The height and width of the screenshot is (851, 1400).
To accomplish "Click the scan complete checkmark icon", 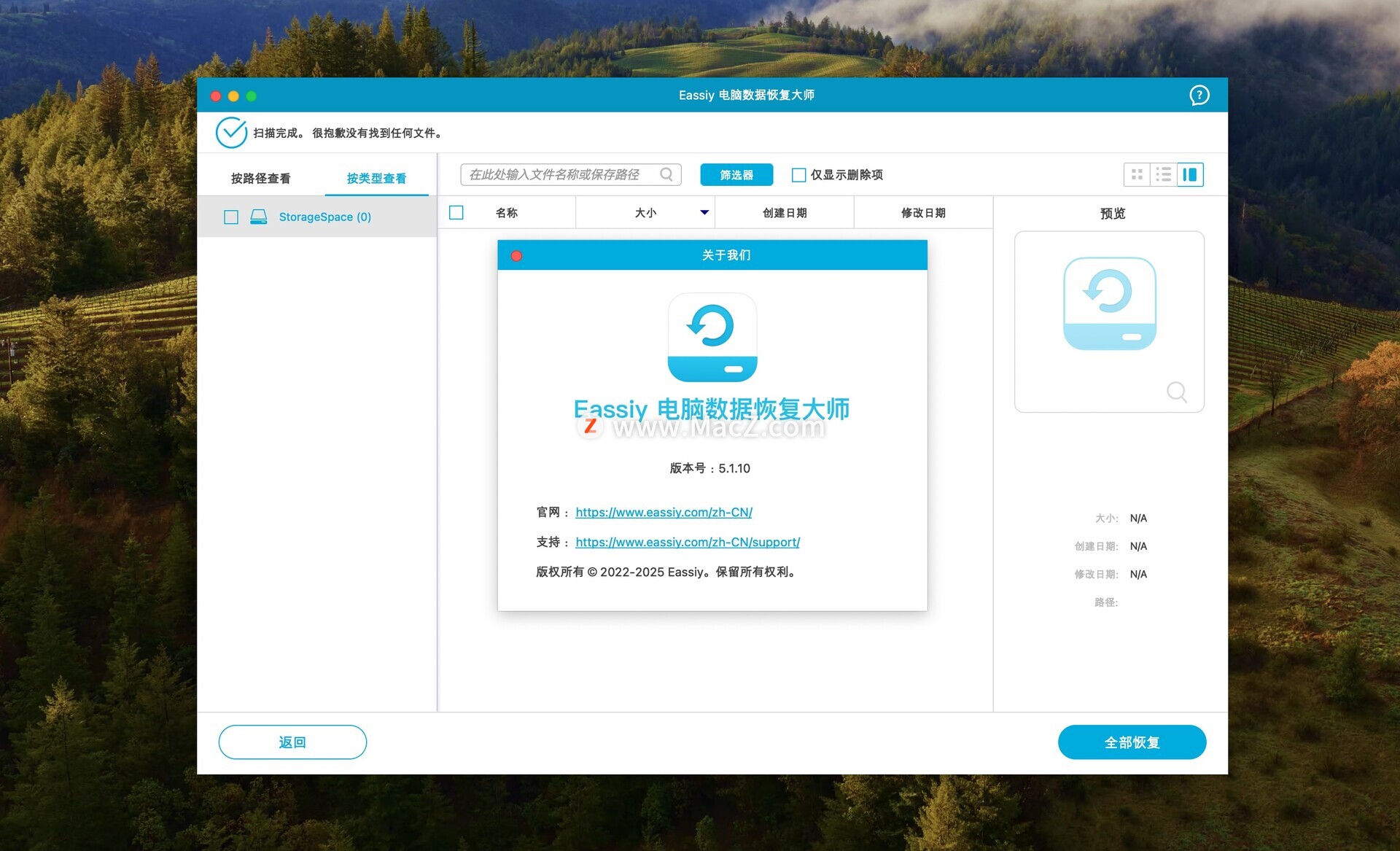I will pyautogui.click(x=231, y=133).
